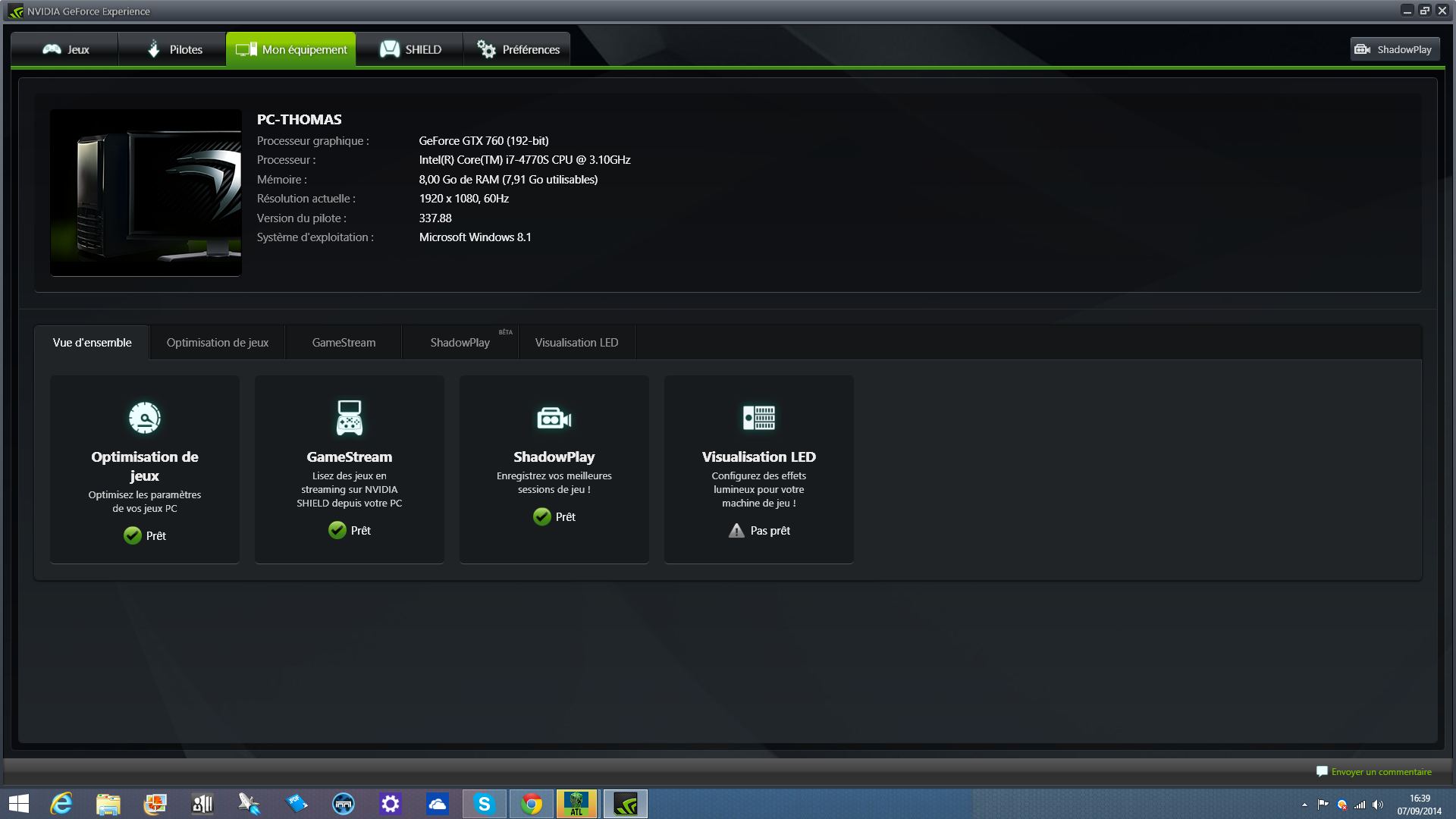The height and width of the screenshot is (819, 1456).
Task: Switch to the GameStream tab
Action: click(x=343, y=342)
